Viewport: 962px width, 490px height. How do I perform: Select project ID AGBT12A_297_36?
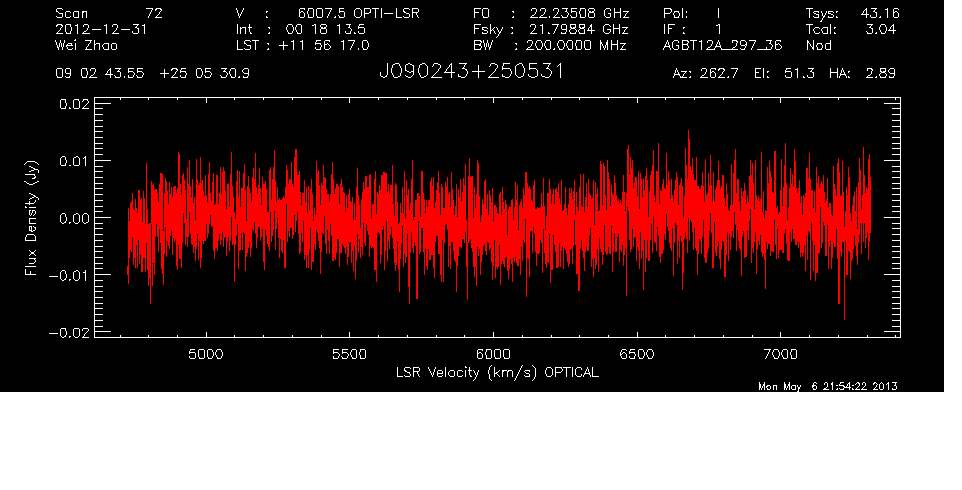[722, 45]
